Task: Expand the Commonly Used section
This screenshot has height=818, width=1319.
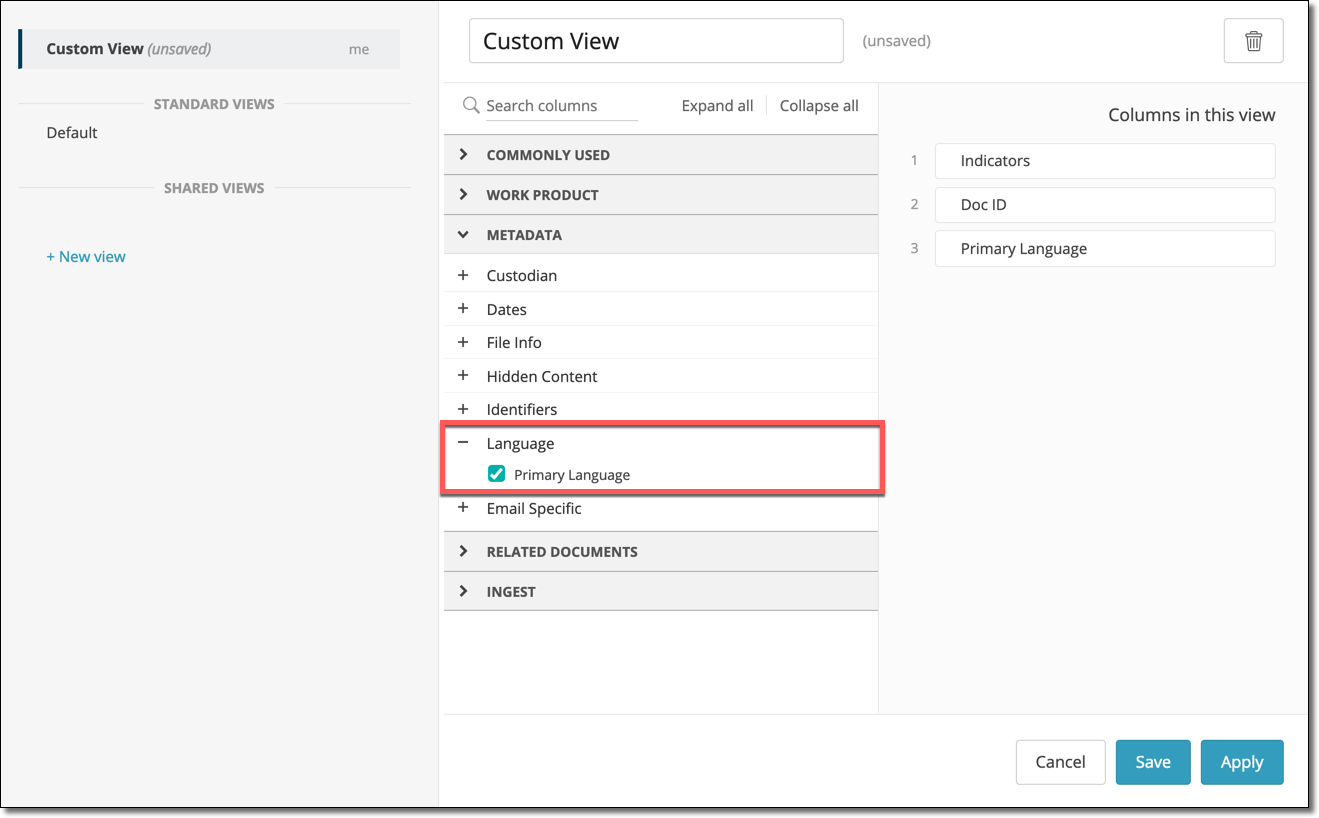Action: 661,155
